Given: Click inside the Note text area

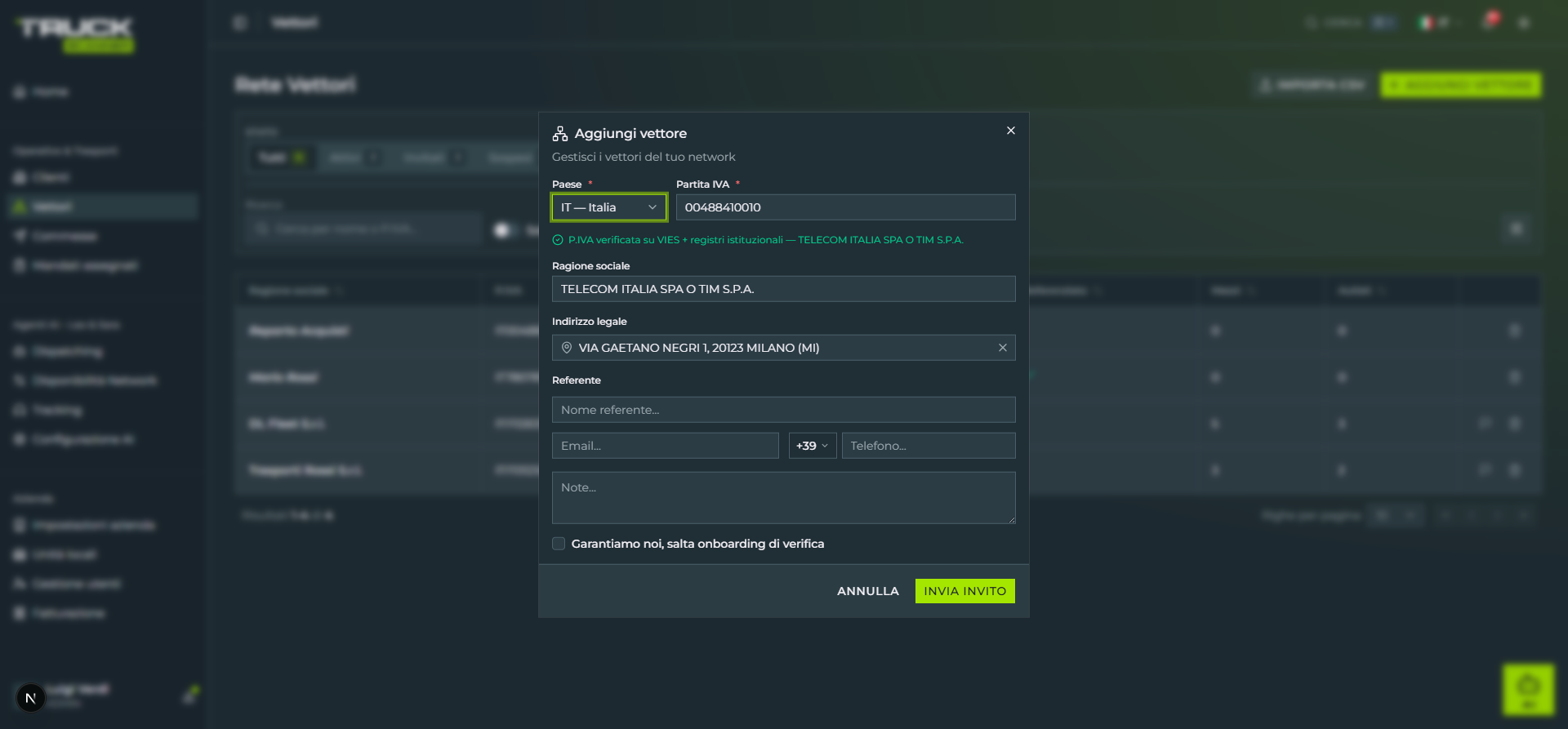Looking at the screenshot, I should click(783, 497).
